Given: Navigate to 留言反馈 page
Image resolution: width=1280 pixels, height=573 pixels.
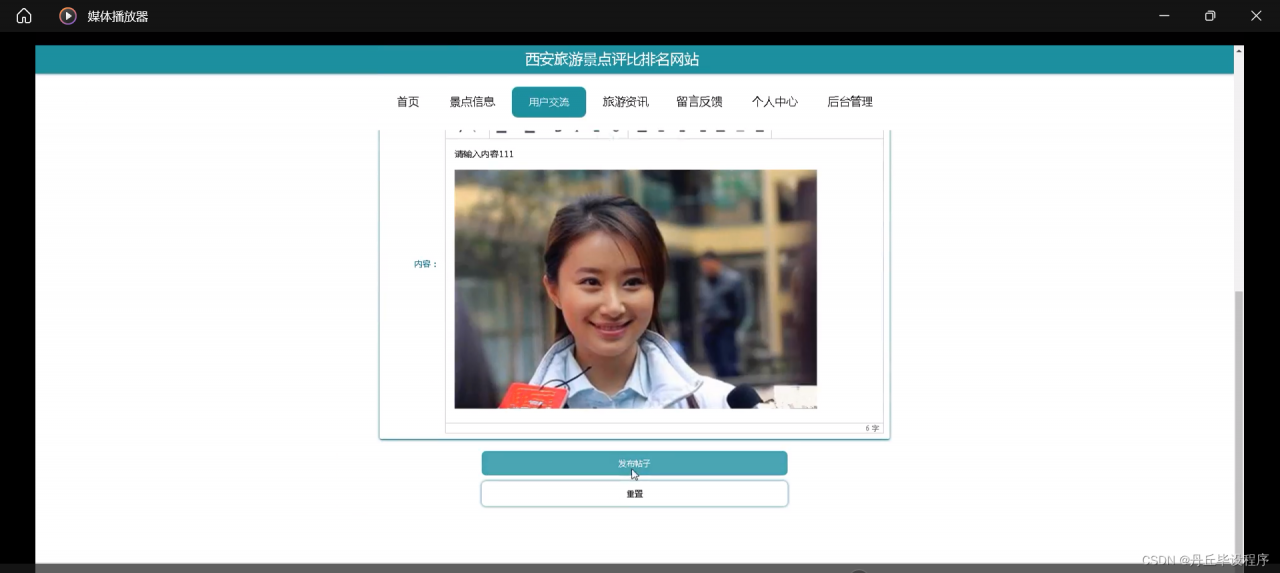Looking at the screenshot, I should point(699,102).
